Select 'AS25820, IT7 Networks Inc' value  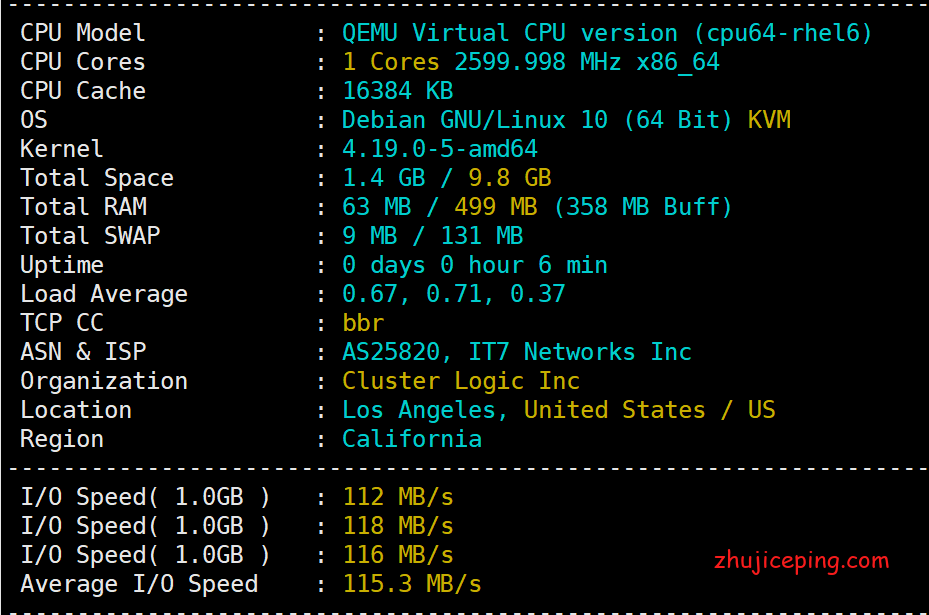(517, 352)
